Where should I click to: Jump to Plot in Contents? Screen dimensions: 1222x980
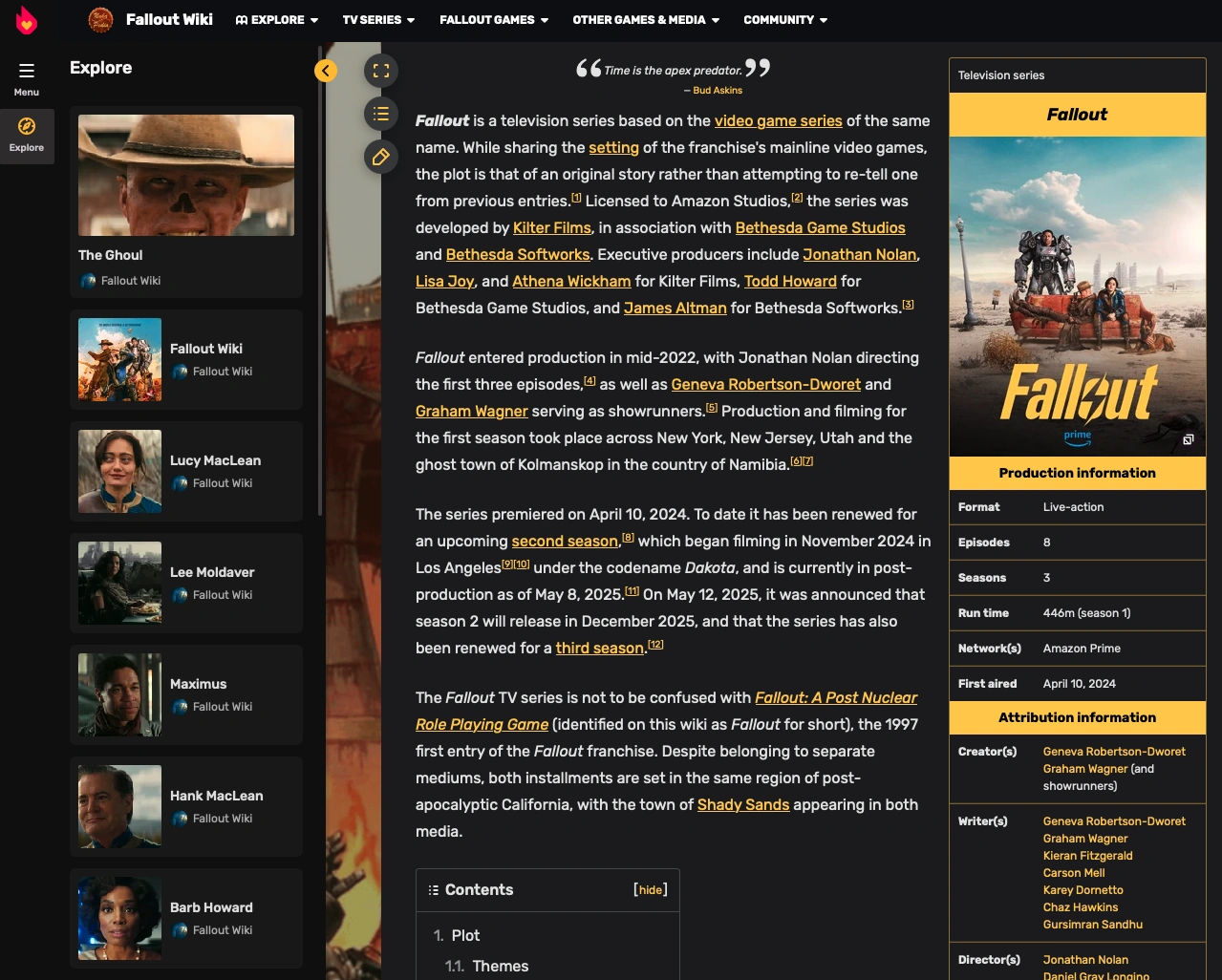(465, 935)
